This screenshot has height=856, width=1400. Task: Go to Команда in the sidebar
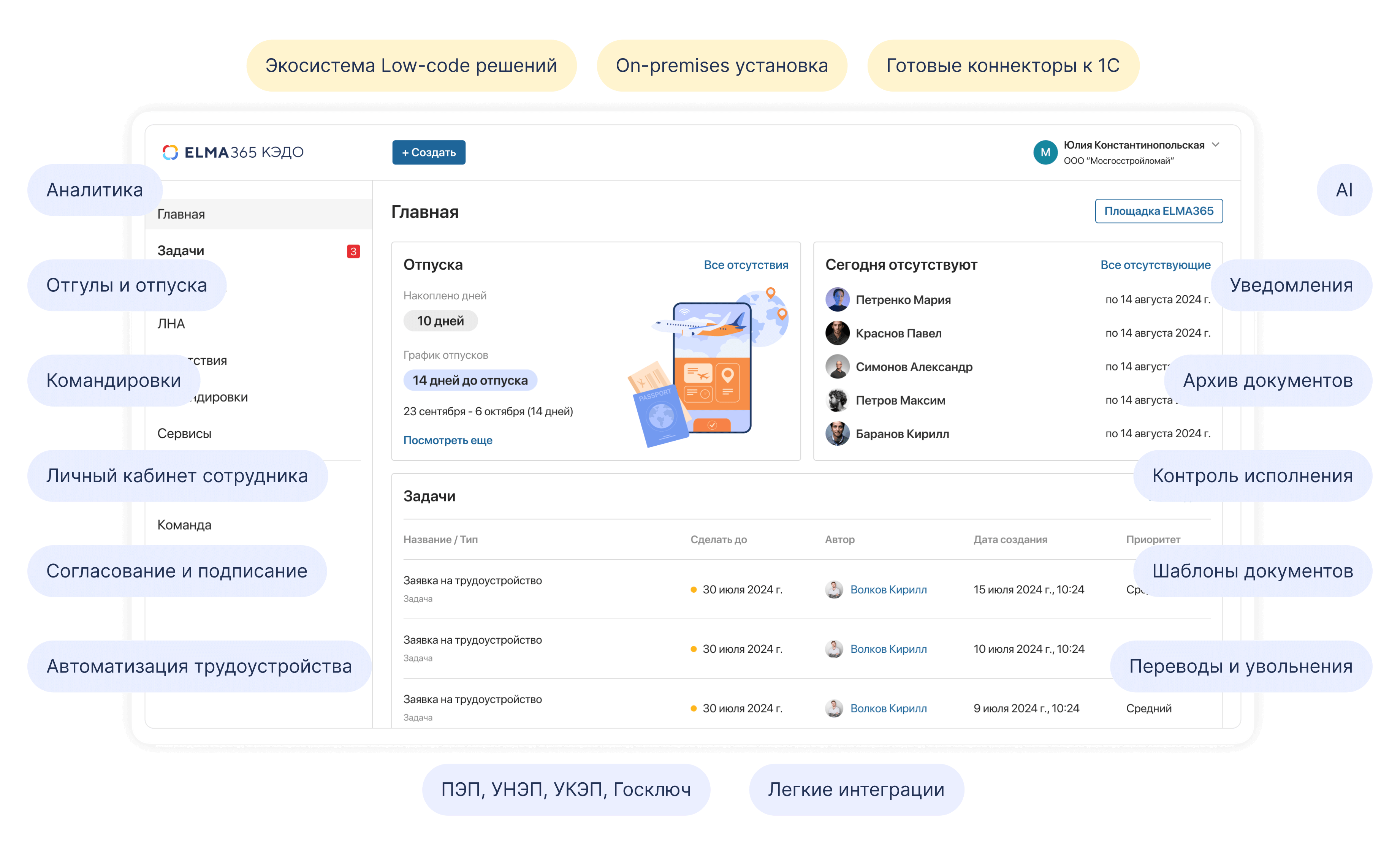click(184, 525)
